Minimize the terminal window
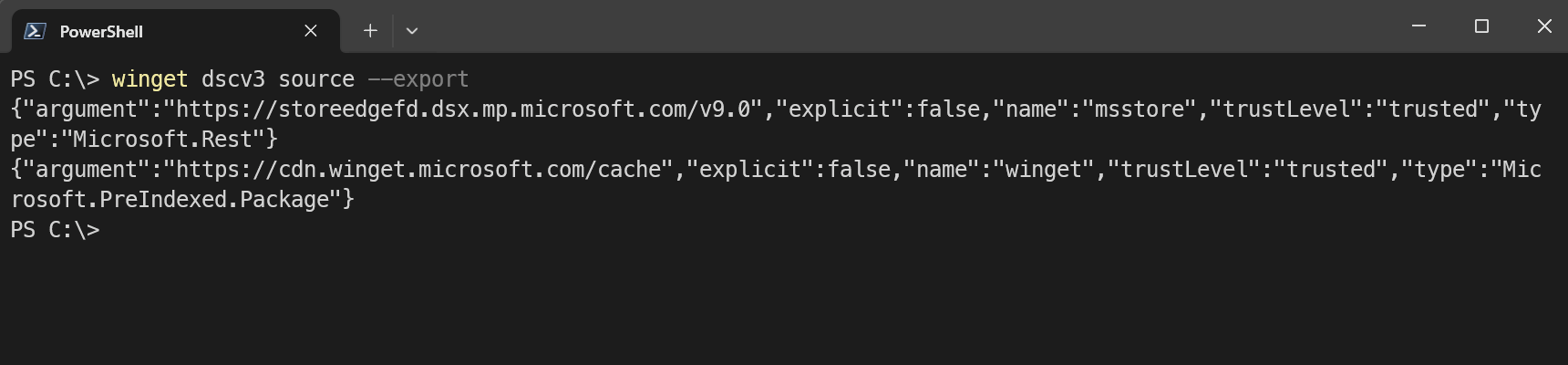This screenshot has width=1568, height=365. (x=1418, y=26)
